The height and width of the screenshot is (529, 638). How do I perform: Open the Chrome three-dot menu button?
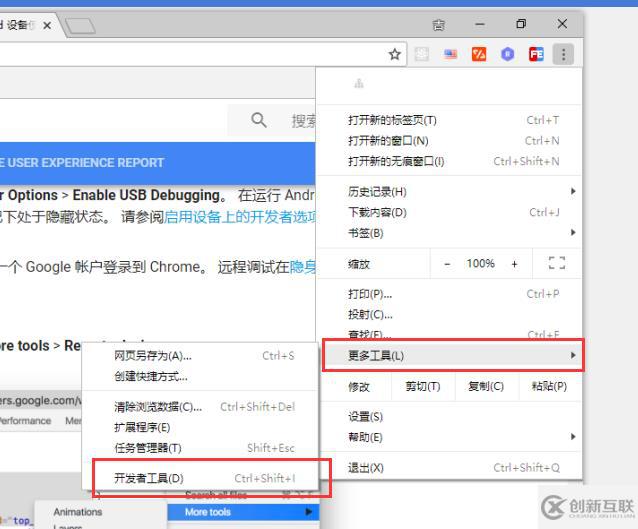pyautogui.click(x=563, y=54)
